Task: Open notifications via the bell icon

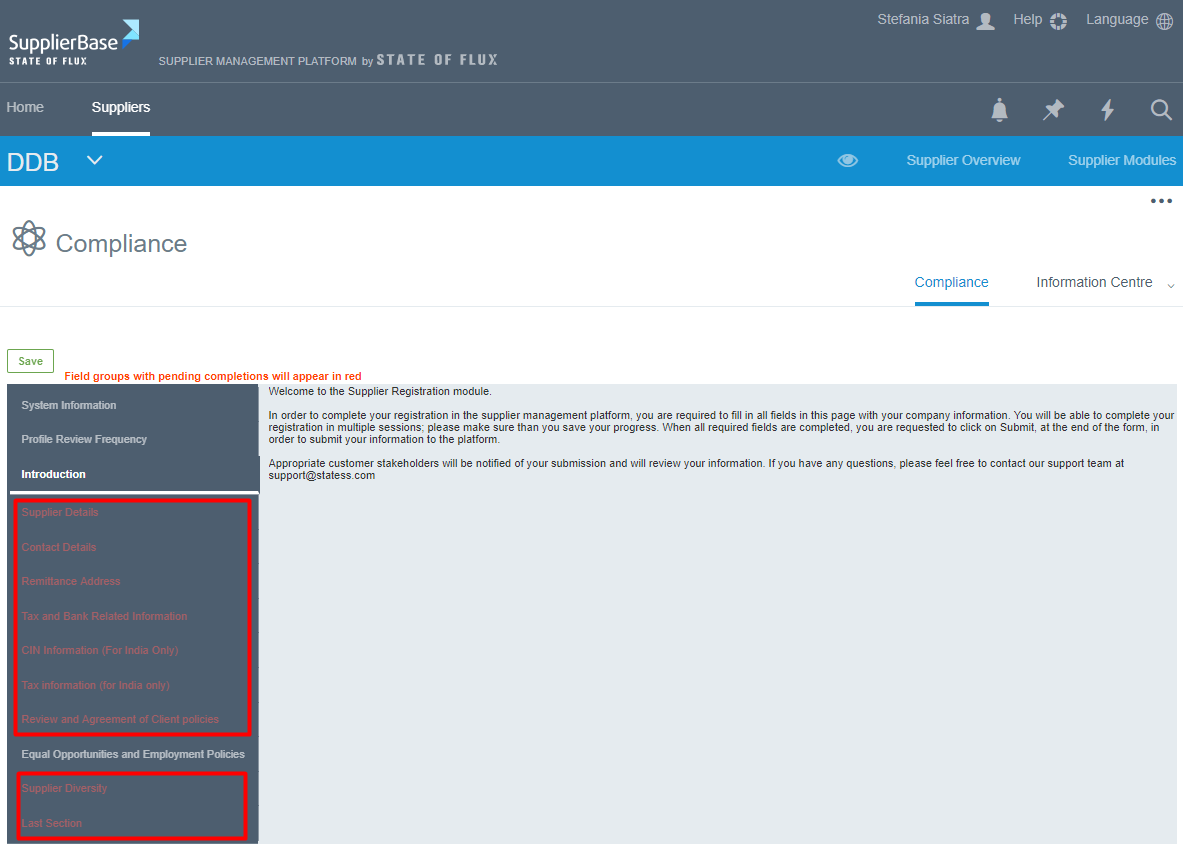Action: 999,110
